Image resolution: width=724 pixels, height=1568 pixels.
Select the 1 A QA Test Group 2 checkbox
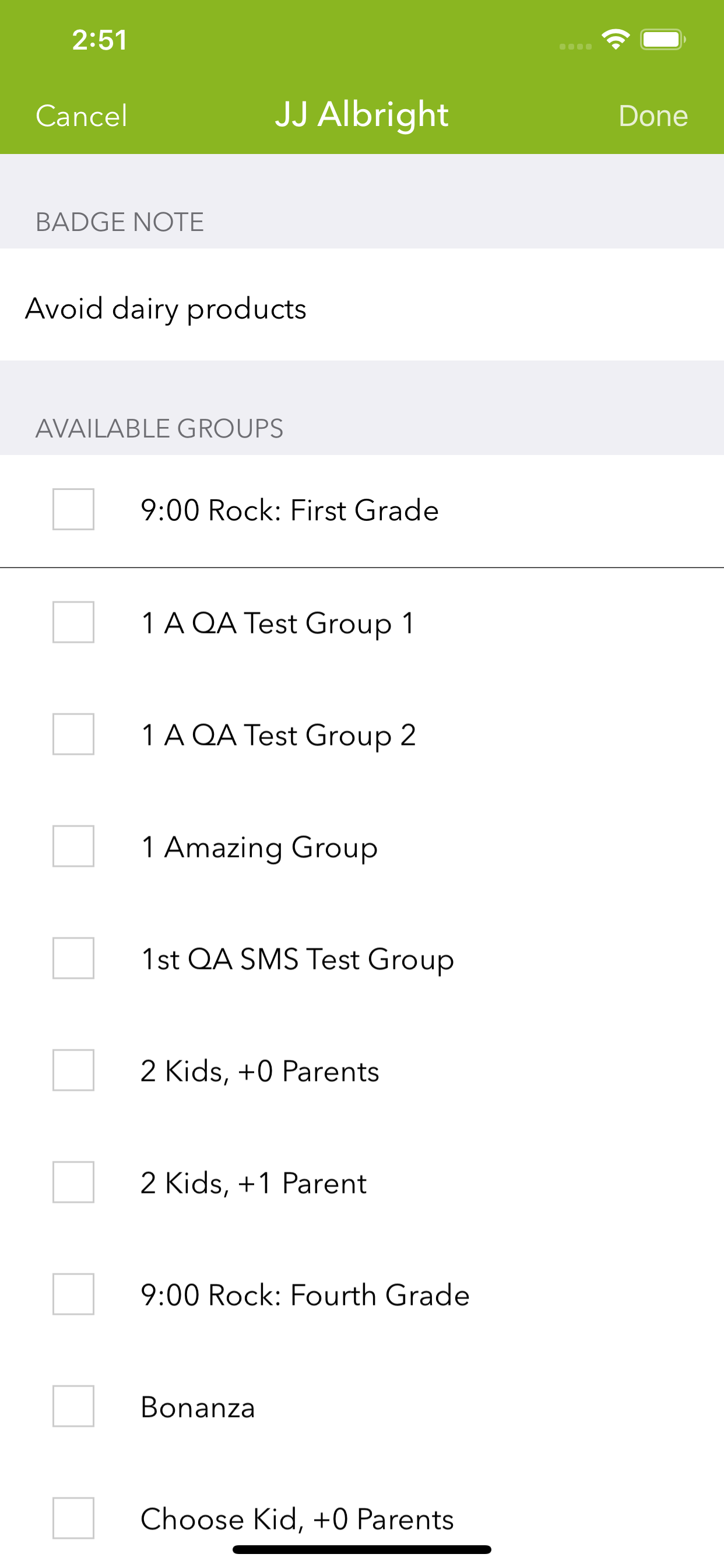coord(73,734)
